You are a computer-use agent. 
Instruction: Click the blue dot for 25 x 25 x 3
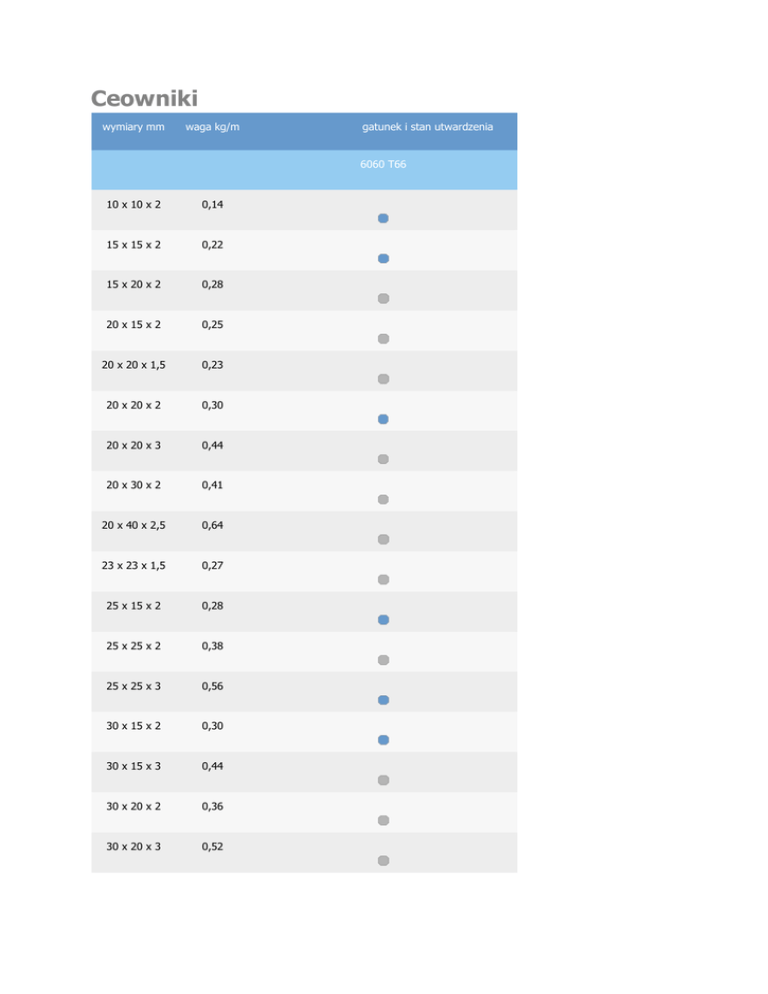click(383, 700)
